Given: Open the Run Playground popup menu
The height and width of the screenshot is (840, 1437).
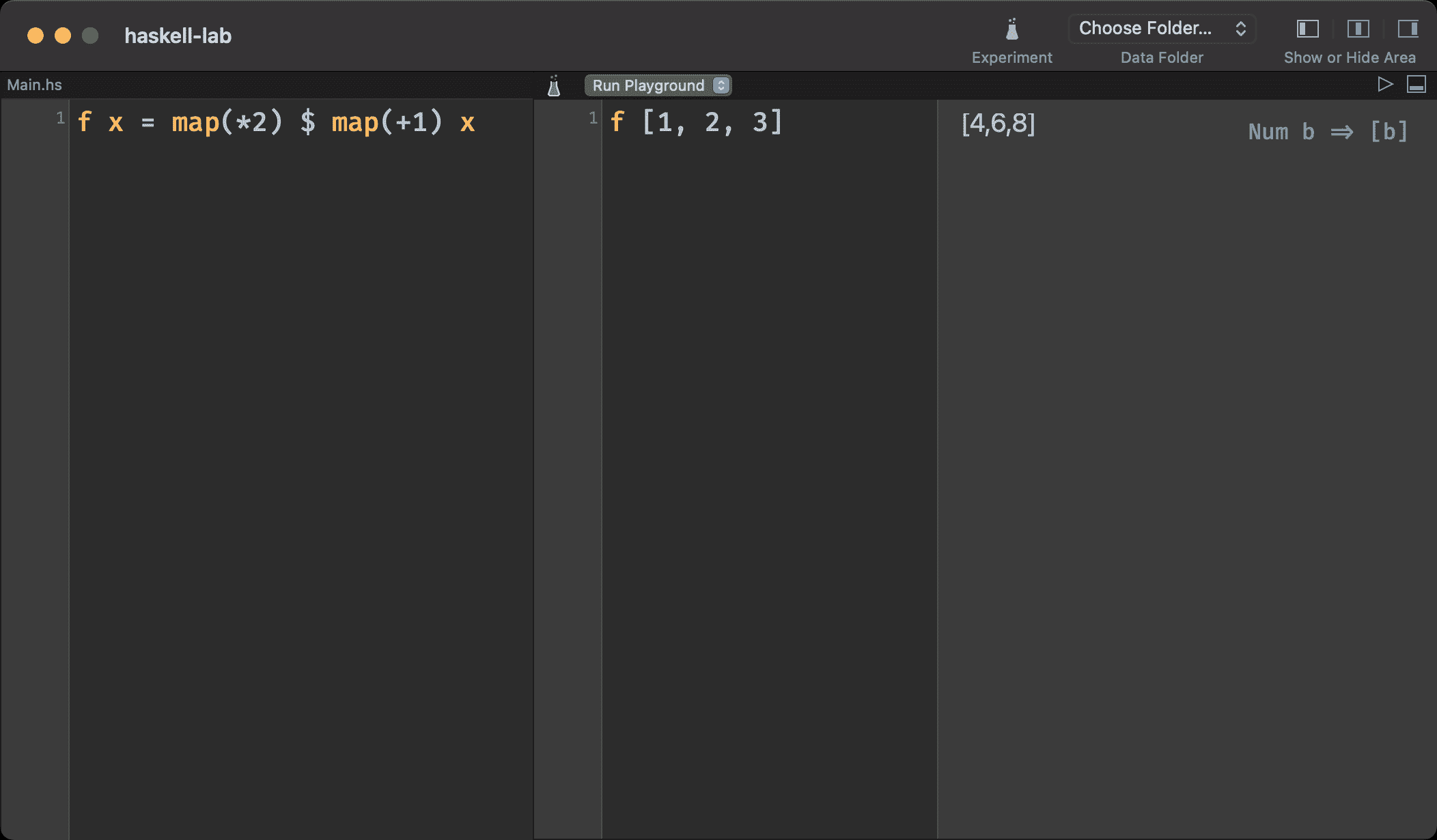Looking at the screenshot, I should pos(658,85).
